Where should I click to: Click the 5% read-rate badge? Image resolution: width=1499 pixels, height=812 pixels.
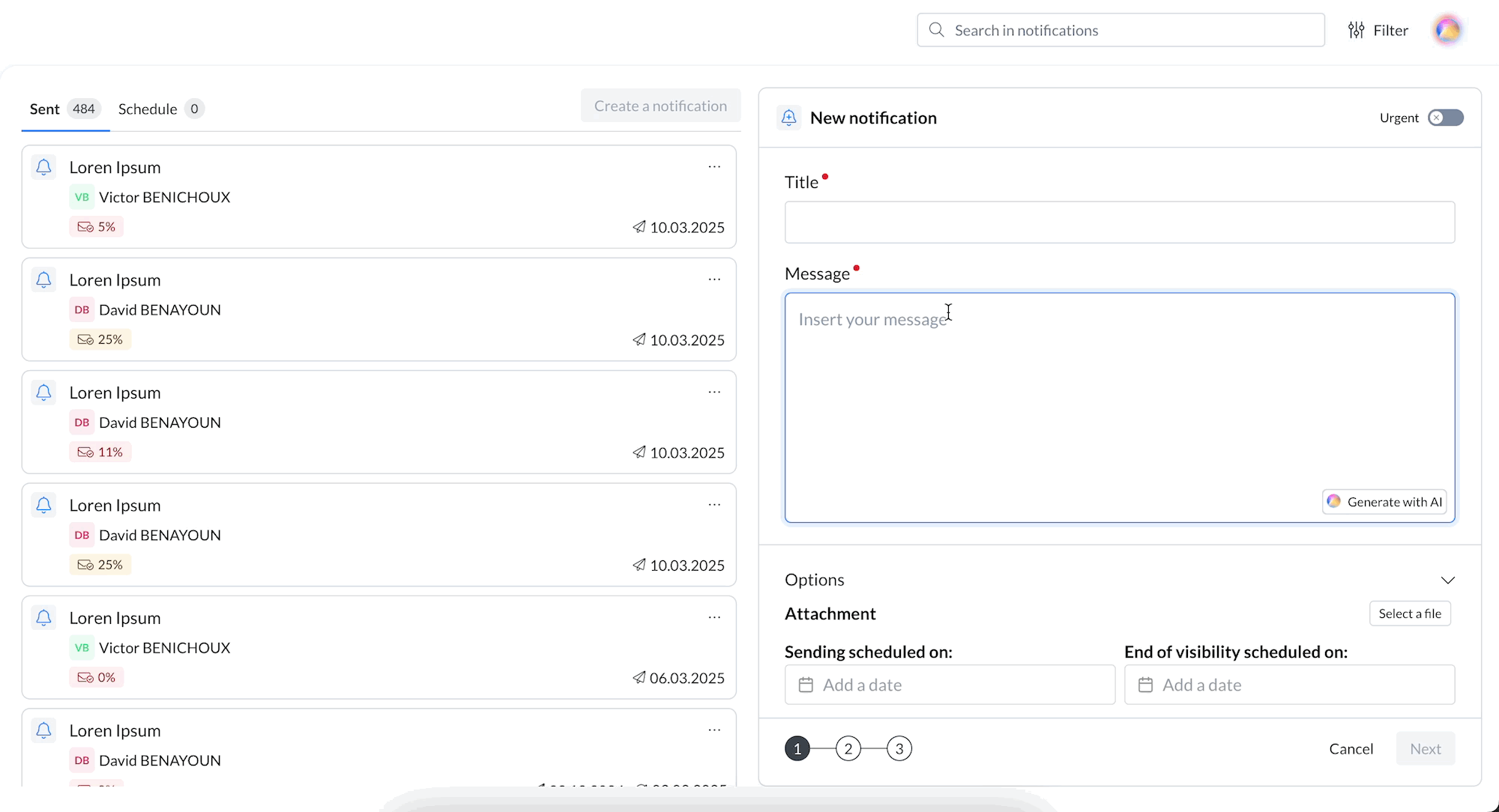tap(97, 227)
